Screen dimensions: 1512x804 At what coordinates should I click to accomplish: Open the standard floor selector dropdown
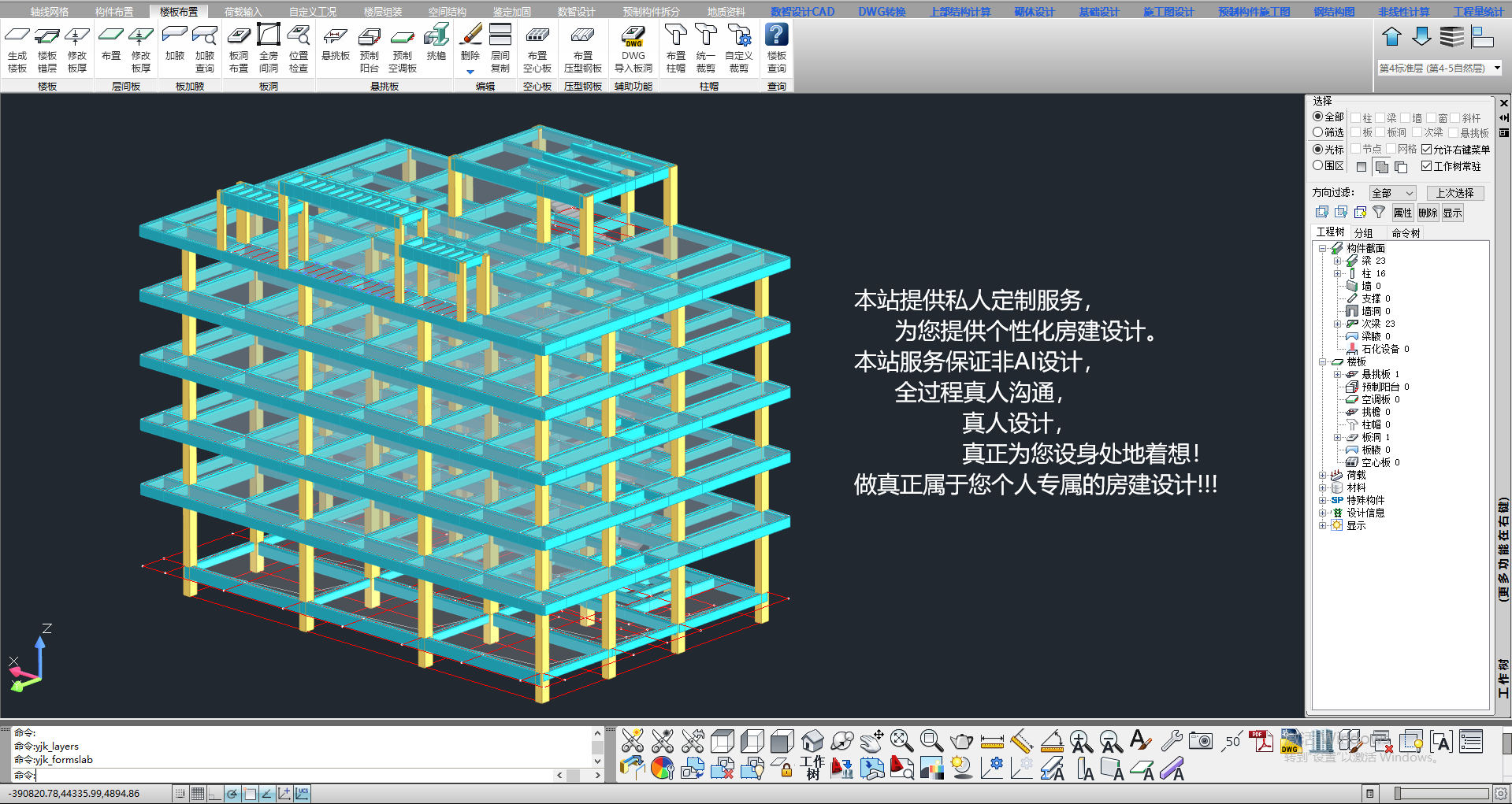point(1496,69)
